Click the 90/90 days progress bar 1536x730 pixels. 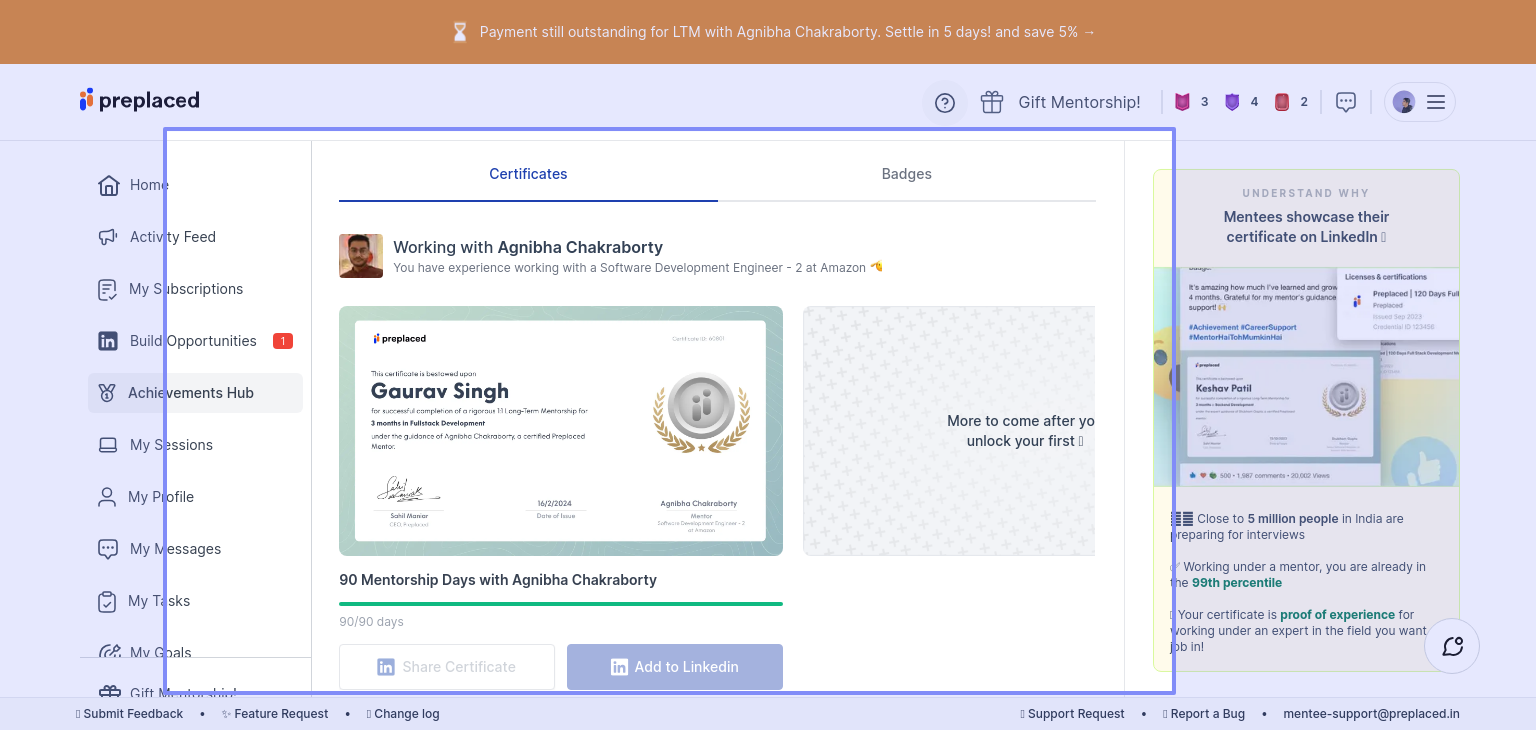[x=560, y=604]
